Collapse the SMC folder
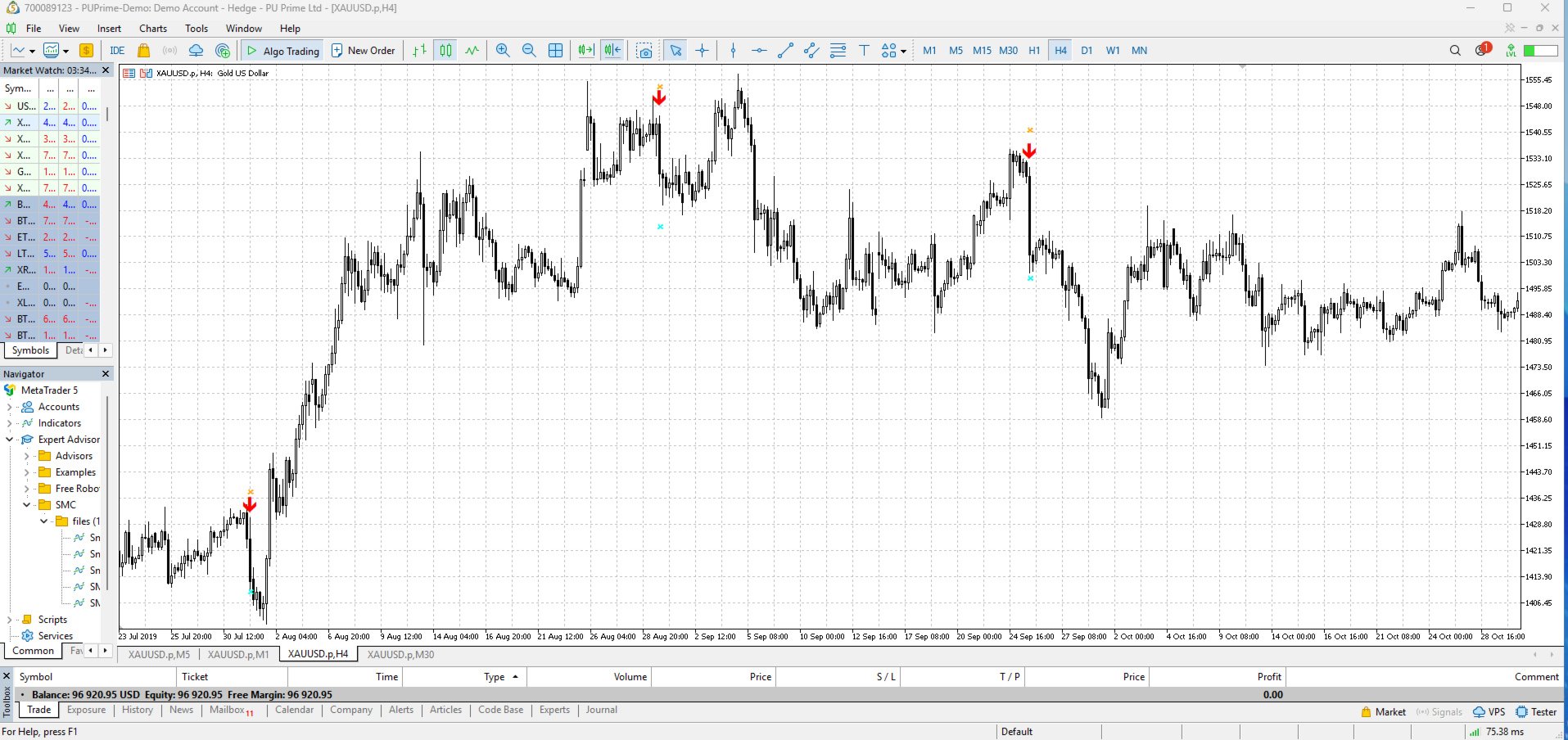 pos(26,505)
